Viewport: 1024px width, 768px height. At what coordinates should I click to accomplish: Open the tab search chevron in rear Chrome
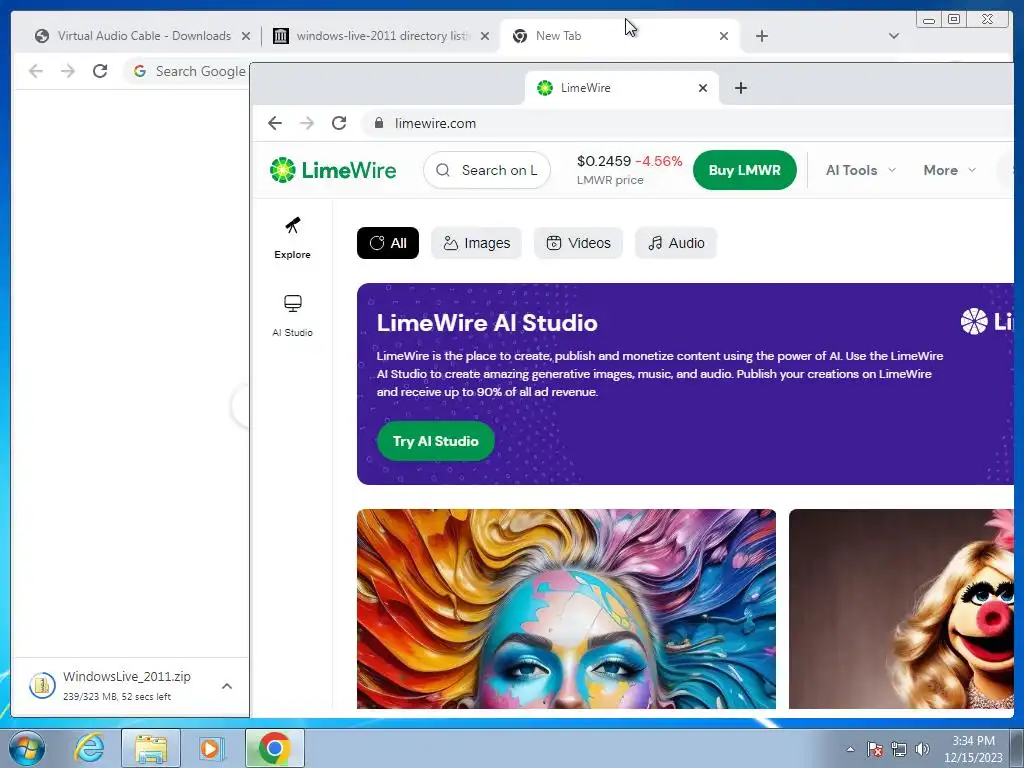tap(894, 36)
